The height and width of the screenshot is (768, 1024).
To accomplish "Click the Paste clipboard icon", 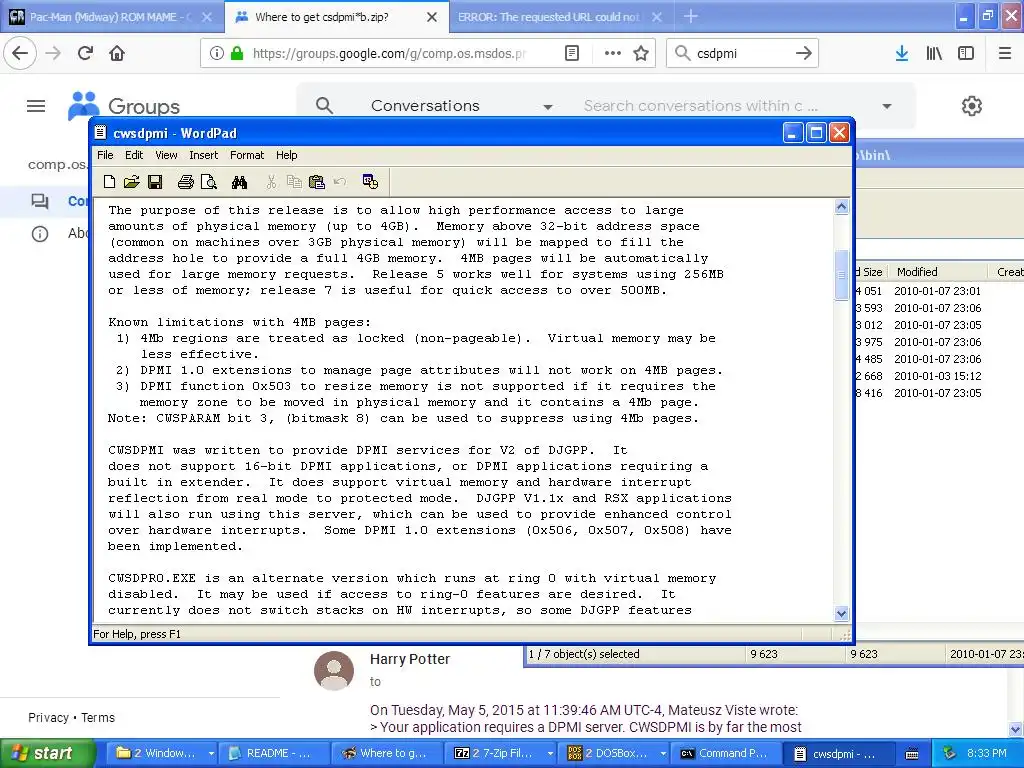I will pyautogui.click(x=317, y=182).
